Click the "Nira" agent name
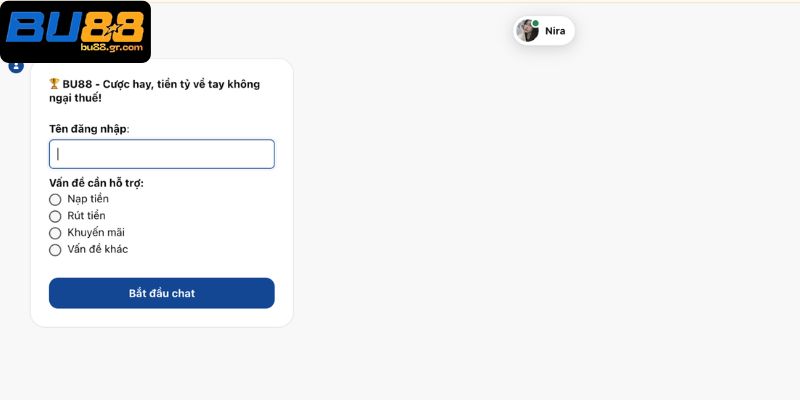The image size is (800, 400). [x=555, y=31]
